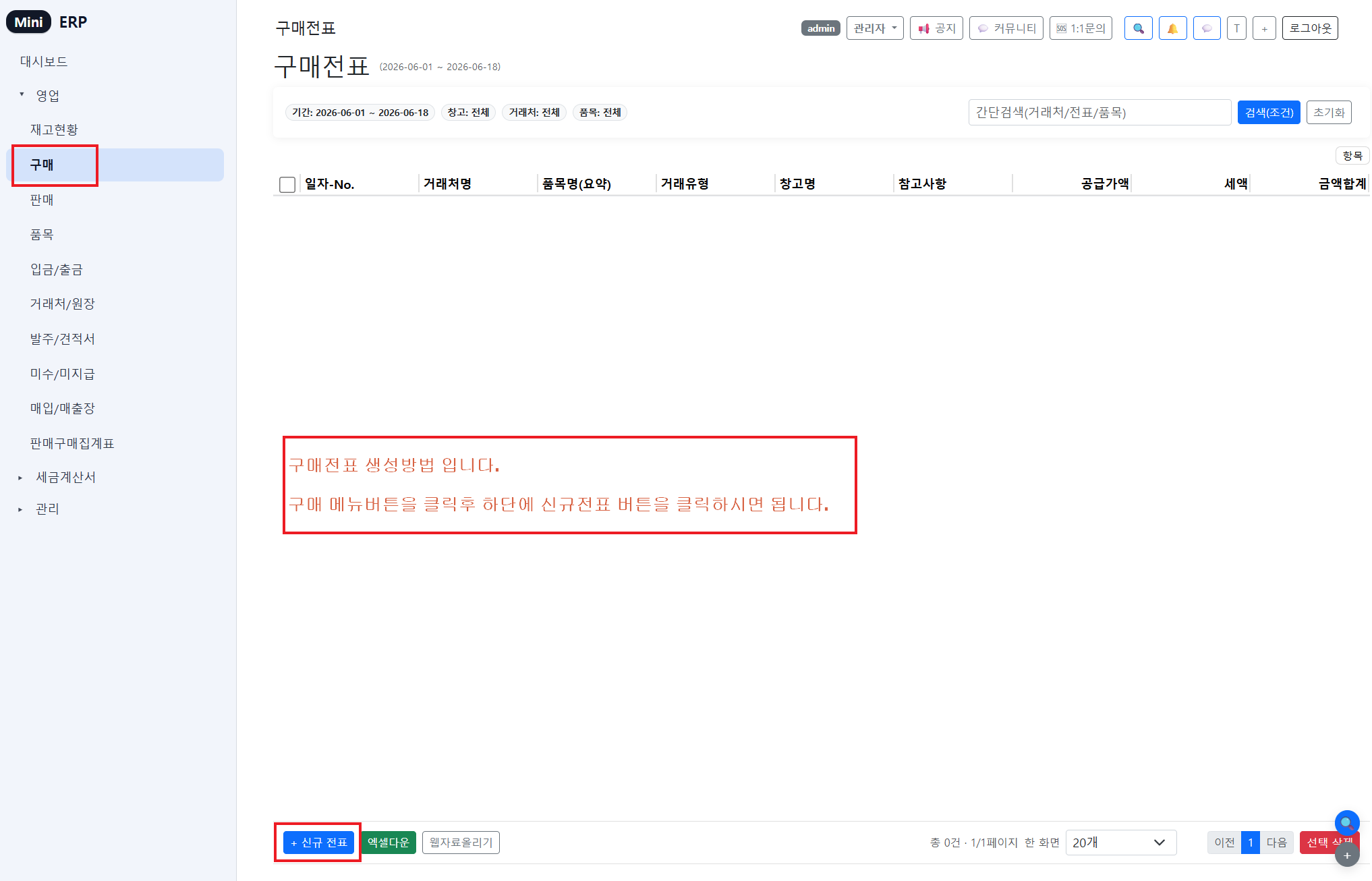
Task: Open the 창고: 전체 filter chip
Action: (468, 112)
